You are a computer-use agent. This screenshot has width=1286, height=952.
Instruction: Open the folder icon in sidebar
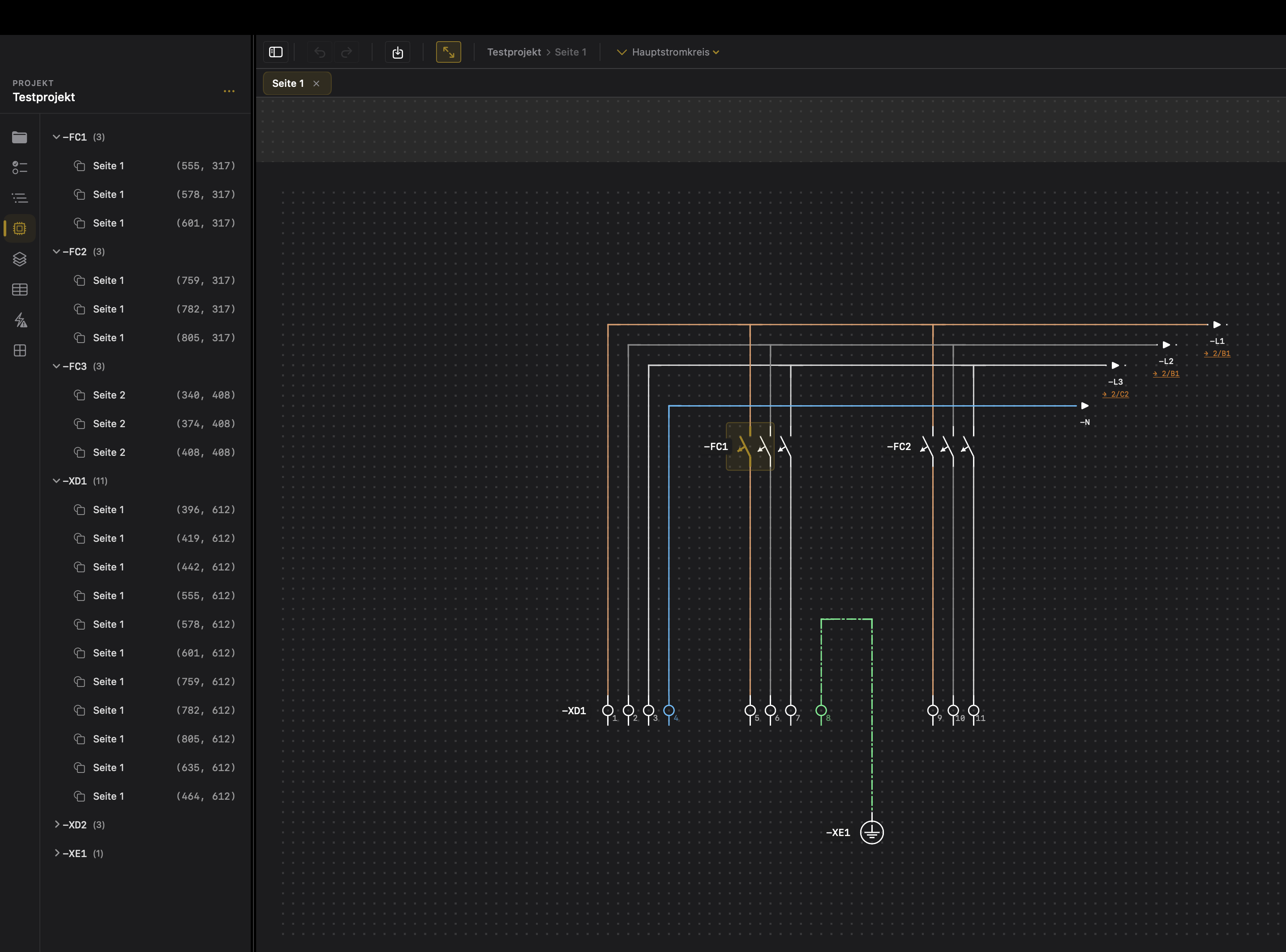click(x=20, y=137)
